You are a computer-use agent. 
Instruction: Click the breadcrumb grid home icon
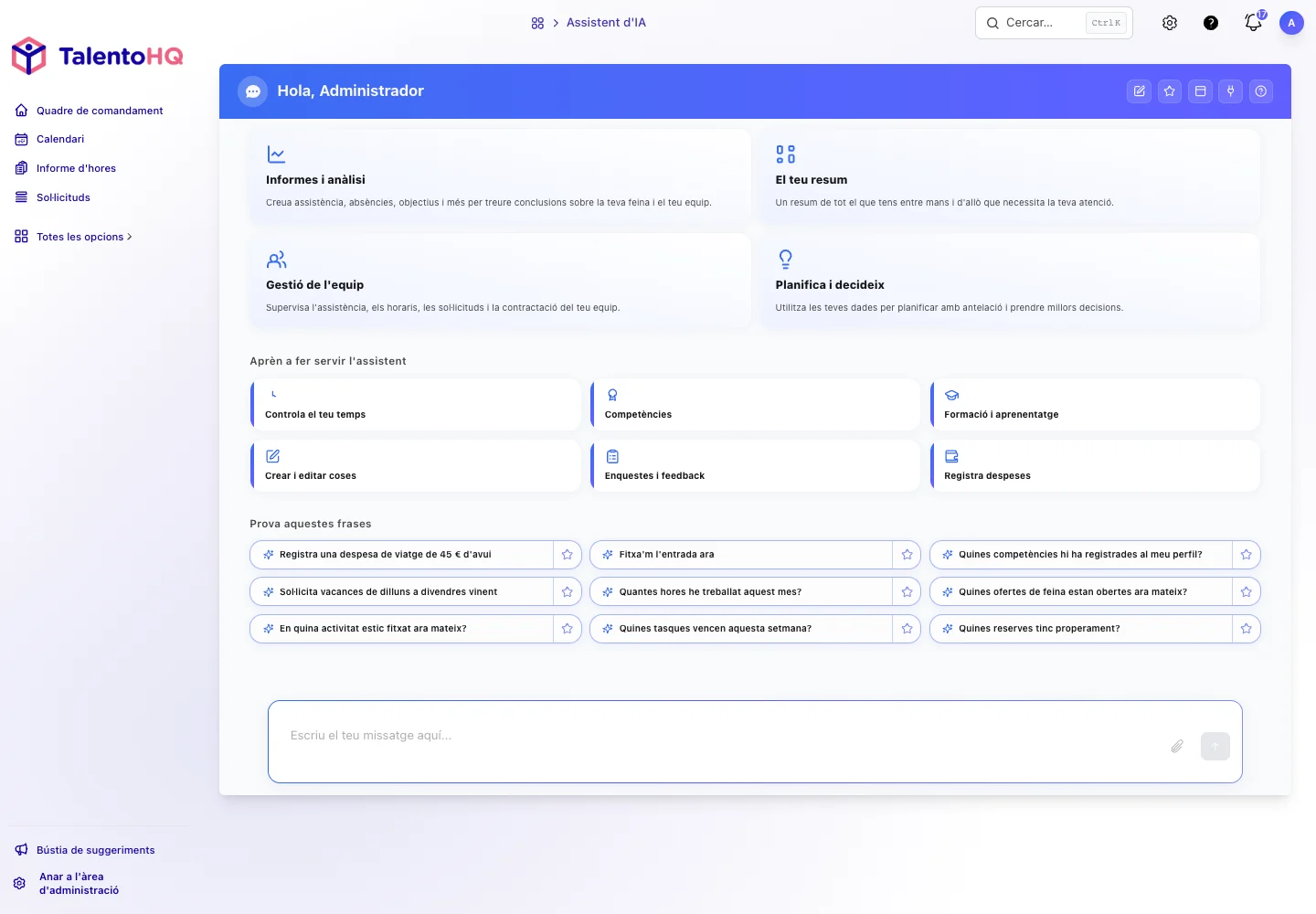537,23
